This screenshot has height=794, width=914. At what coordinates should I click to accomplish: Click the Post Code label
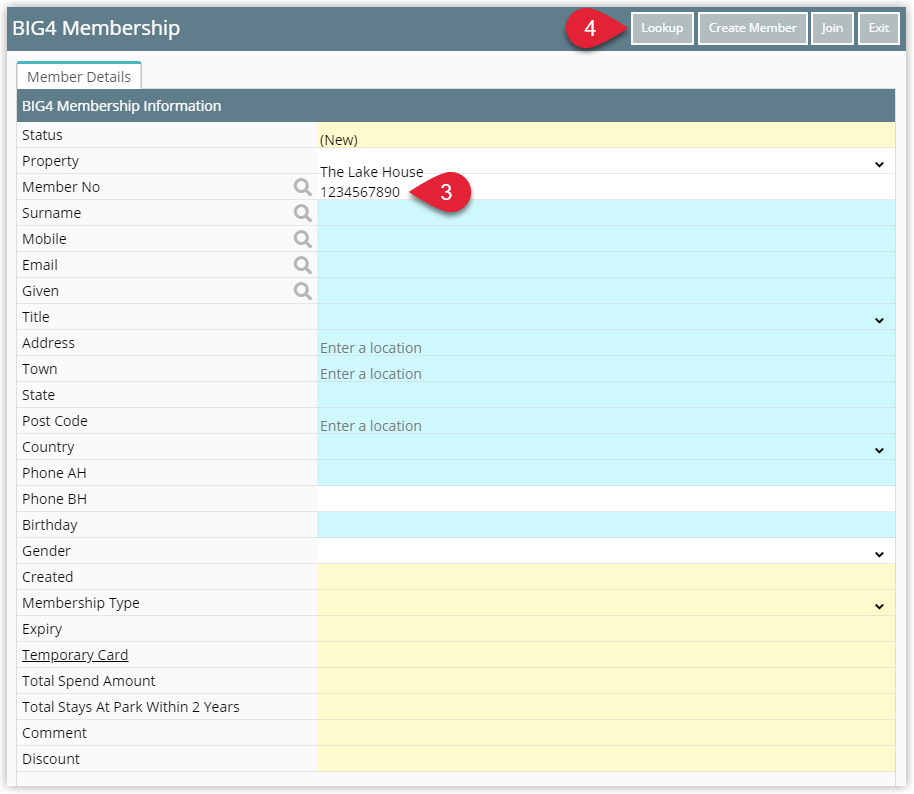[x=55, y=421]
